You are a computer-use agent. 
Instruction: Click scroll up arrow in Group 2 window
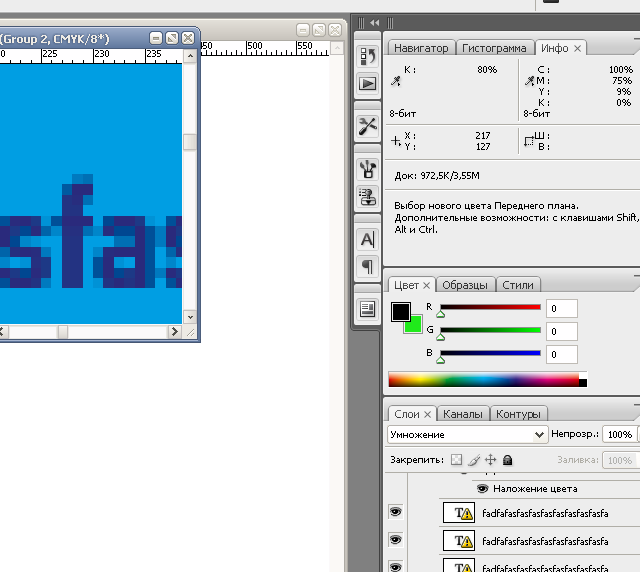coord(190,56)
